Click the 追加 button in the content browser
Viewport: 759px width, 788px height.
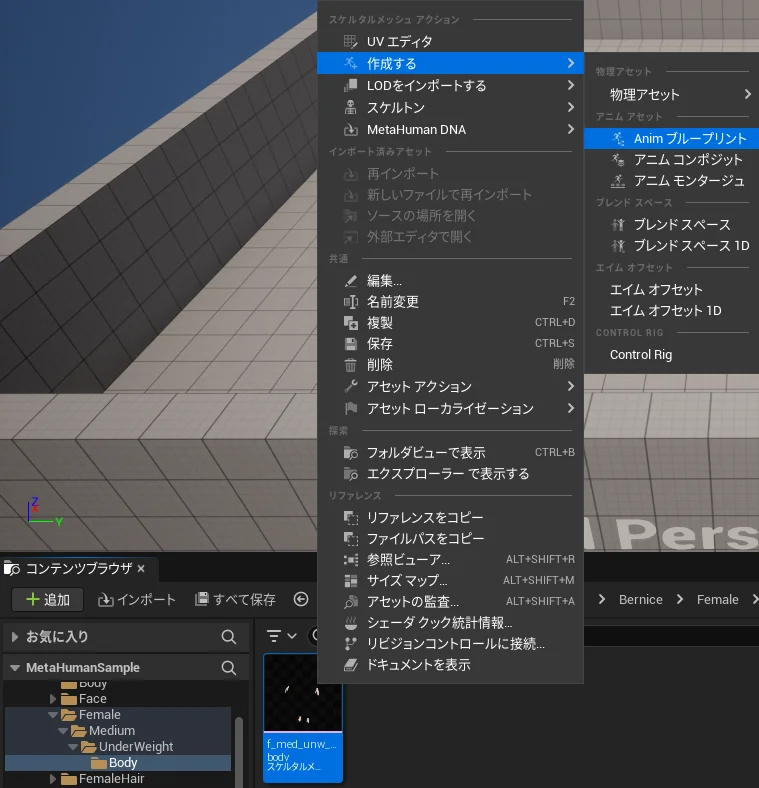48,600
